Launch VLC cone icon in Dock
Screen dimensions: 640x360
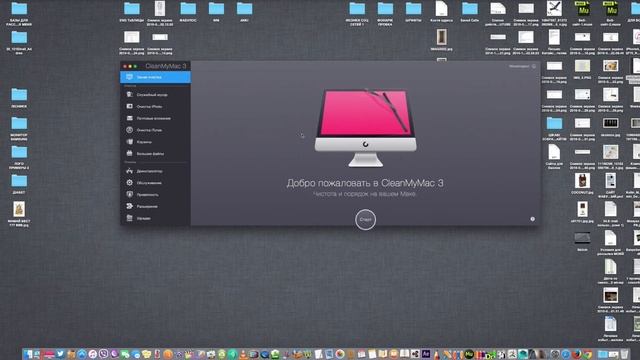pyautogui.click(x=243, y=354)
